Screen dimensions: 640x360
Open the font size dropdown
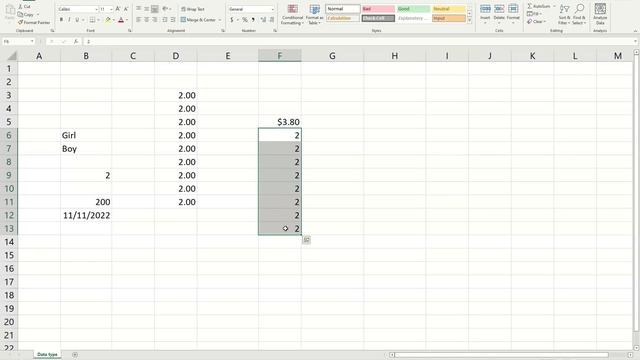coord(111,9)
